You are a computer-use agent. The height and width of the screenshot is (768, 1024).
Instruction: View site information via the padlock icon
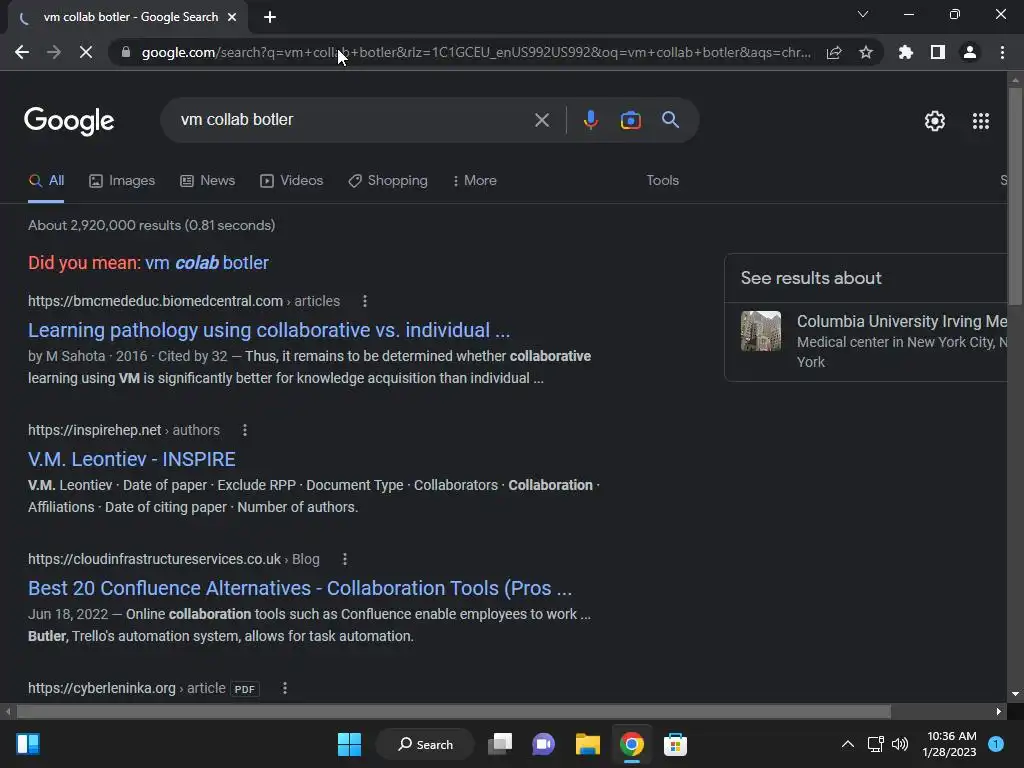[126, 52]
